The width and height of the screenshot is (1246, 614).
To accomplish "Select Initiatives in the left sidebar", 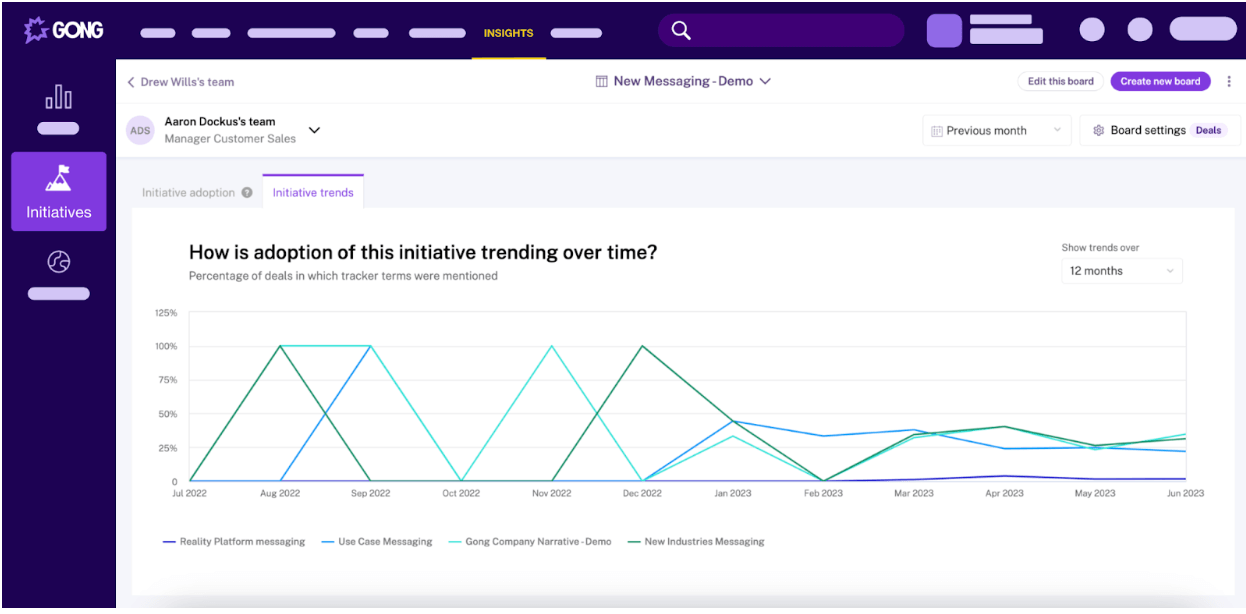I will pos(58,191).
